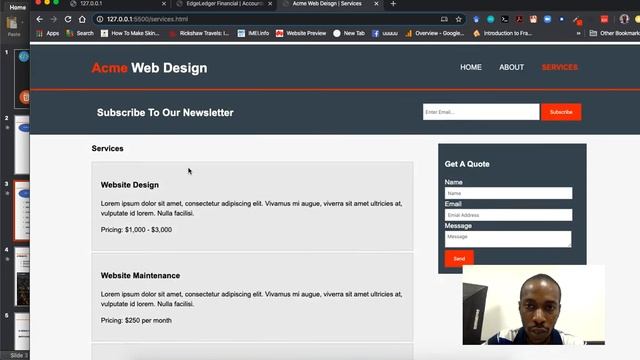Open the 'New Tab' bookmark
This screenshot has height=360, width=640.
tap(349, 33)
